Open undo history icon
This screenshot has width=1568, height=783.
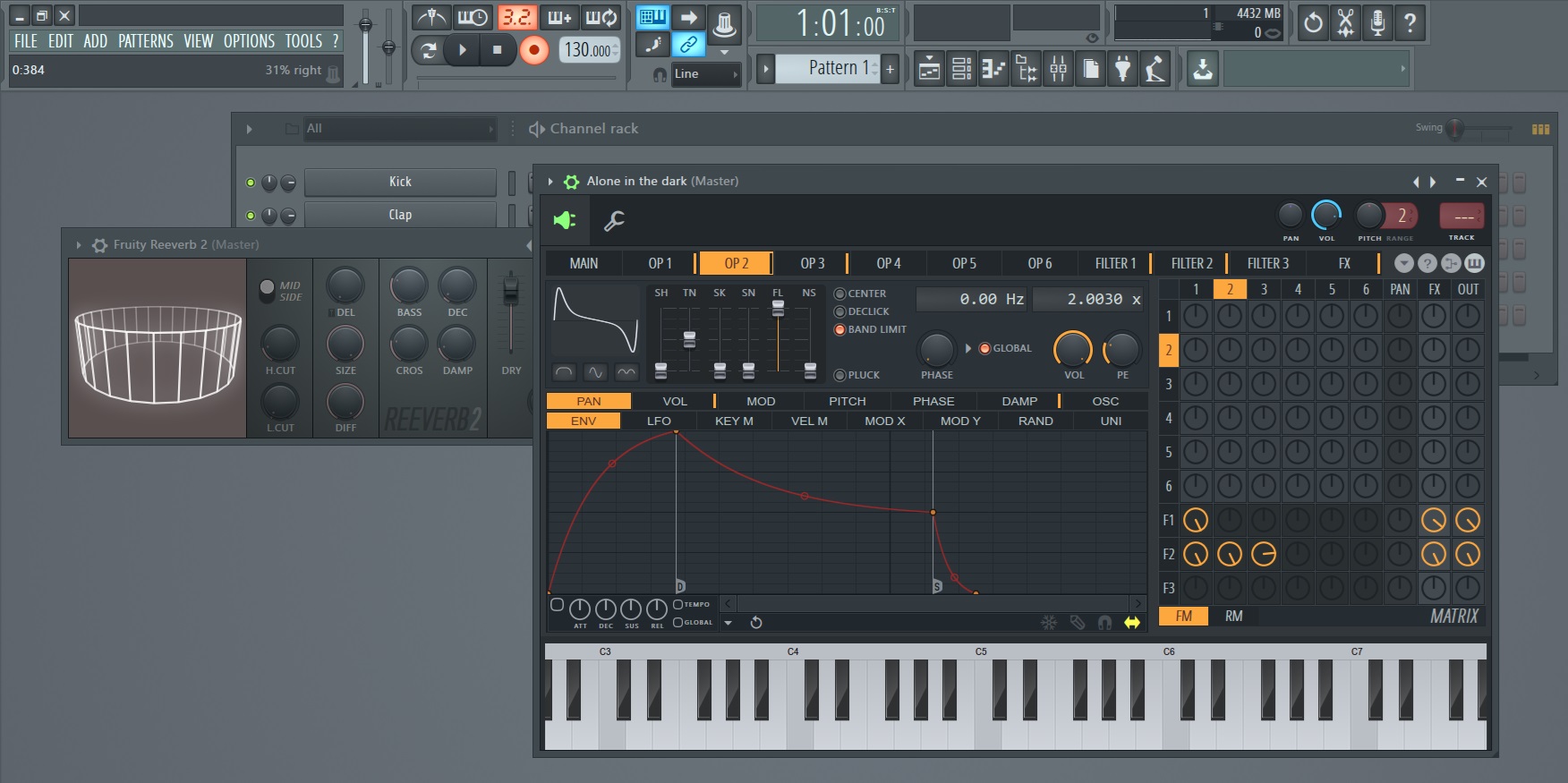click(1313, 23)
